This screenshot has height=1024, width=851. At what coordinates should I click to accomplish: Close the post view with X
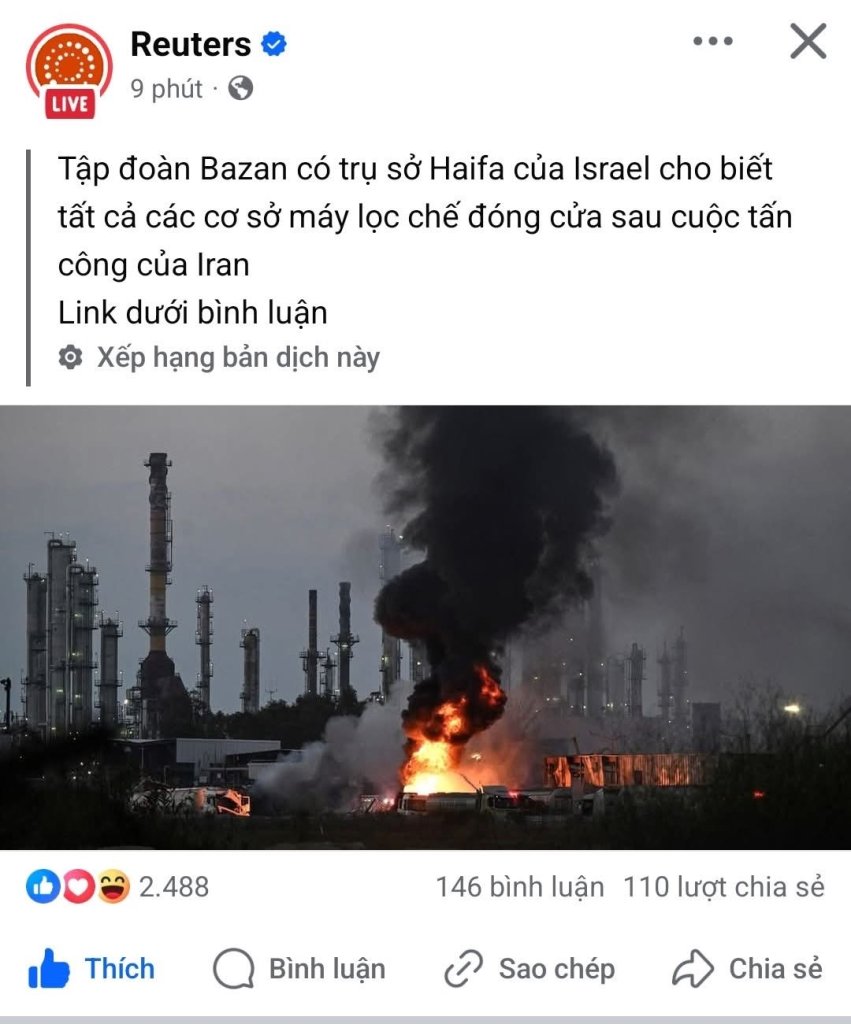[808, 41]
